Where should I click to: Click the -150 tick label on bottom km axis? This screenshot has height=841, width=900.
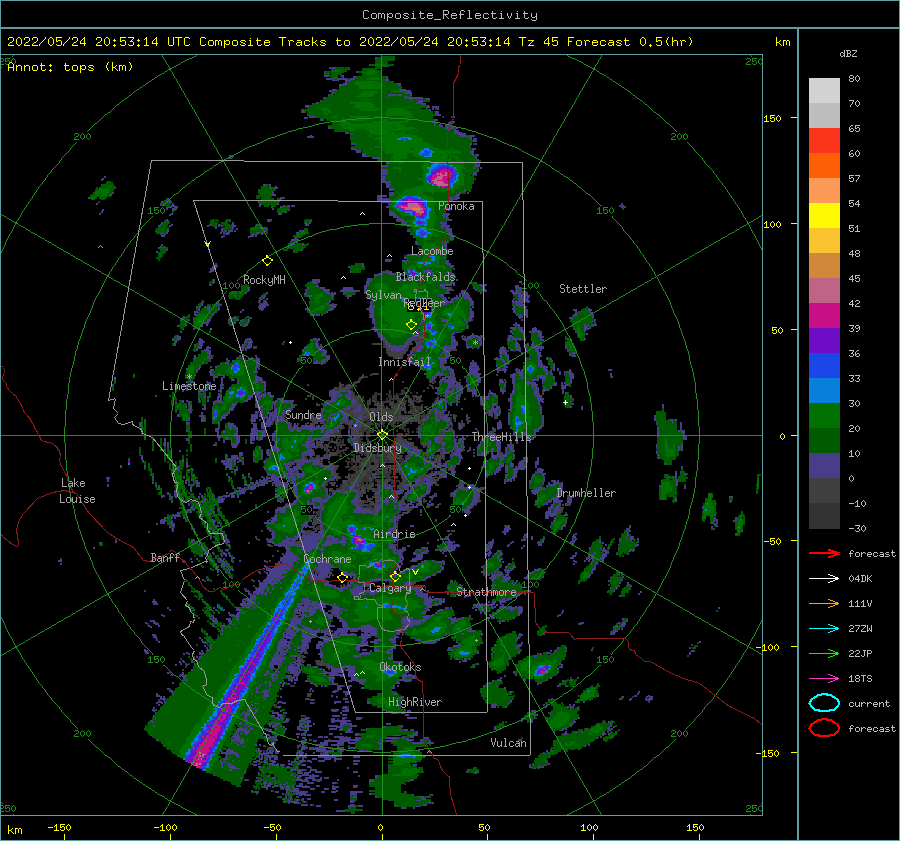coord(59,827)
